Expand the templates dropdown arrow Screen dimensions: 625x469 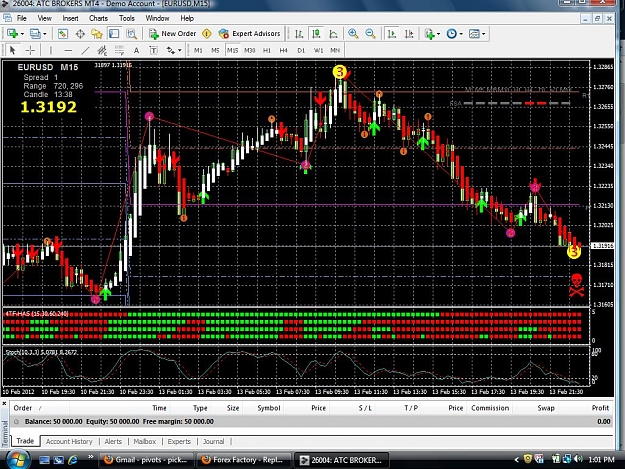483,34
